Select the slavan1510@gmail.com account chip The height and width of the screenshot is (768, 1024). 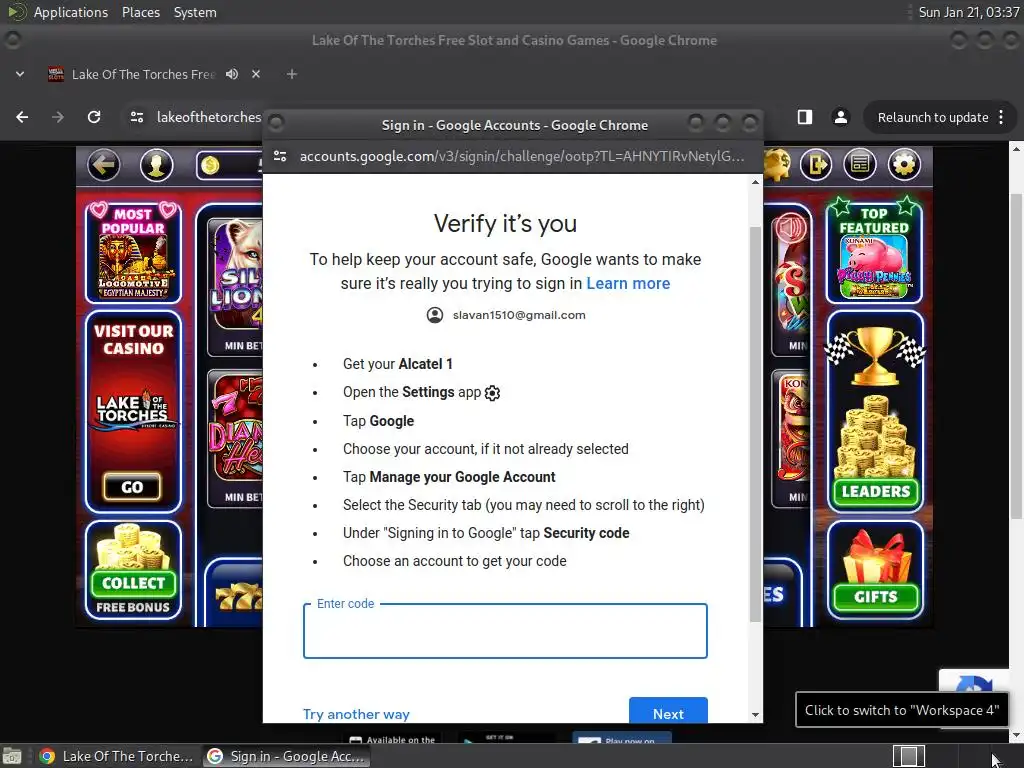(506, 315)
